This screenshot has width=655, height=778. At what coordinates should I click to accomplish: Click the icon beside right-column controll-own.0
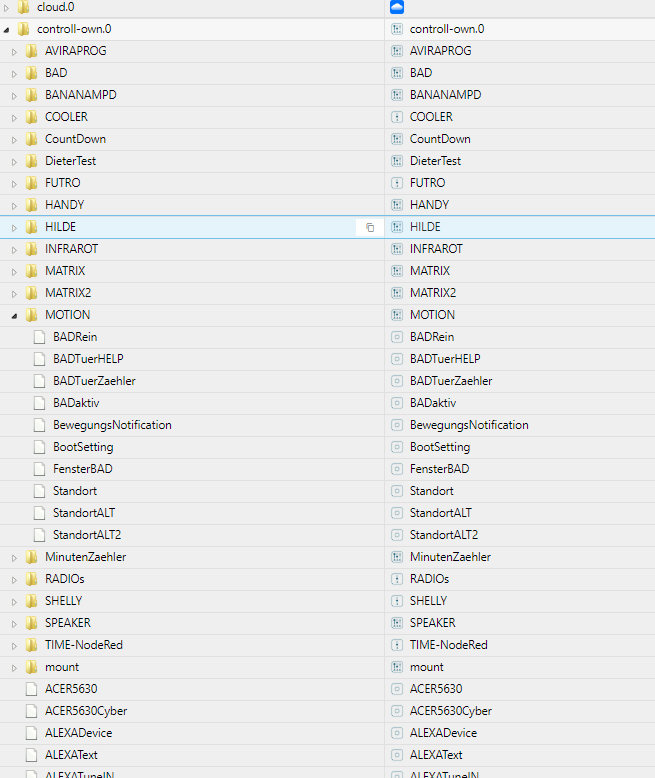[x=396, y=29]
